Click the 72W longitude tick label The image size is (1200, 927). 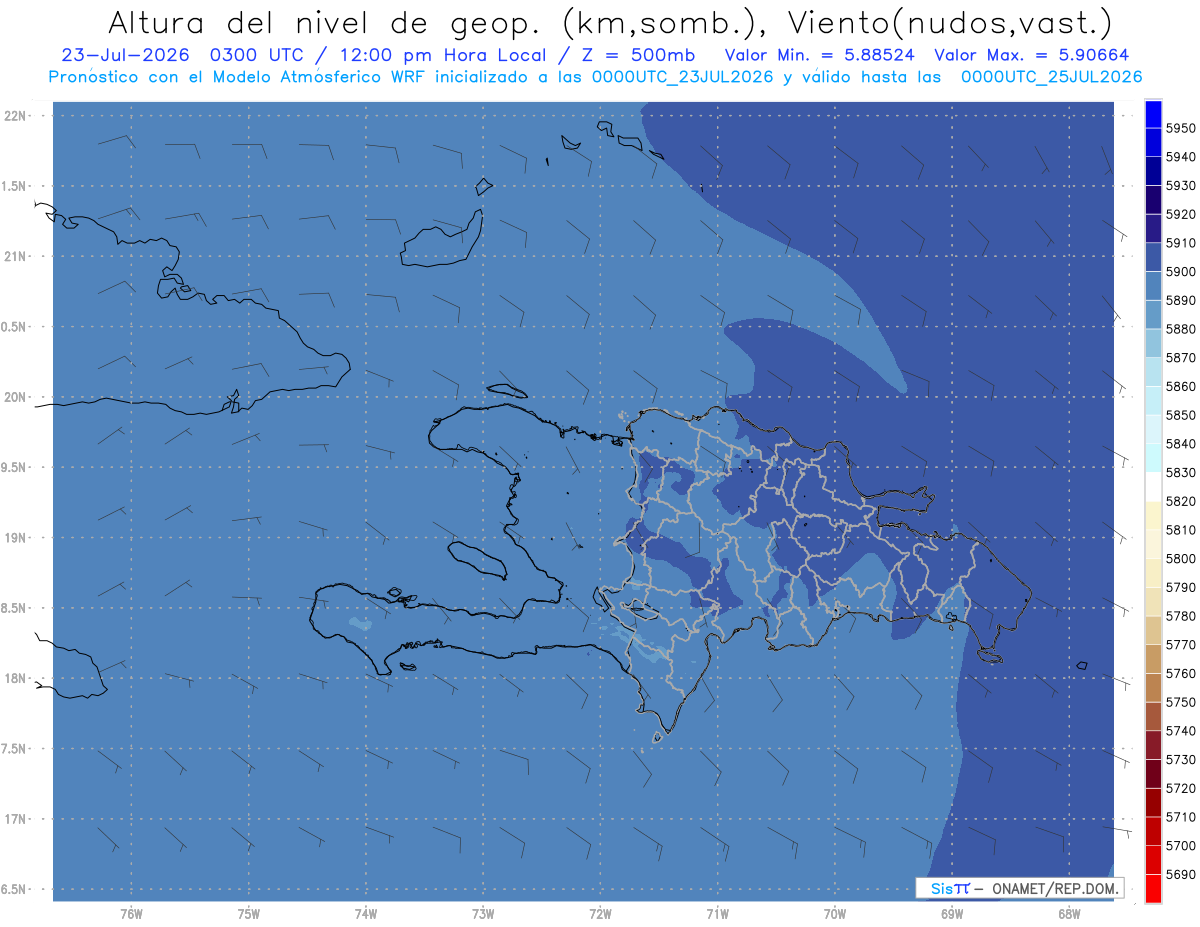[601, 913]
